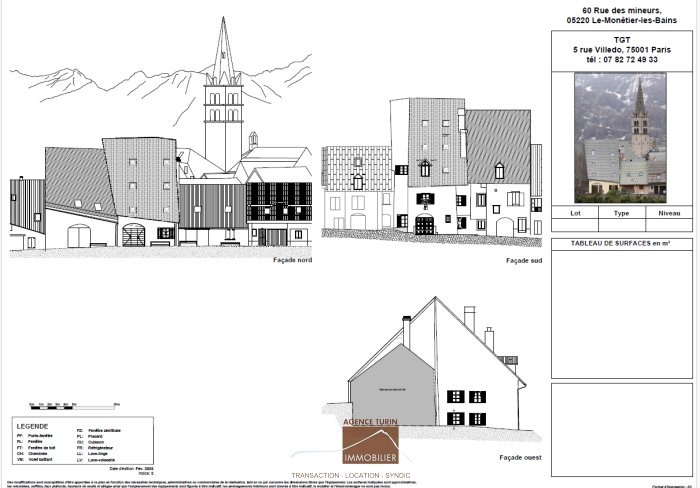Select the LEGENDE heading
This screenshot has width=700, height=488.
point(33,425)
